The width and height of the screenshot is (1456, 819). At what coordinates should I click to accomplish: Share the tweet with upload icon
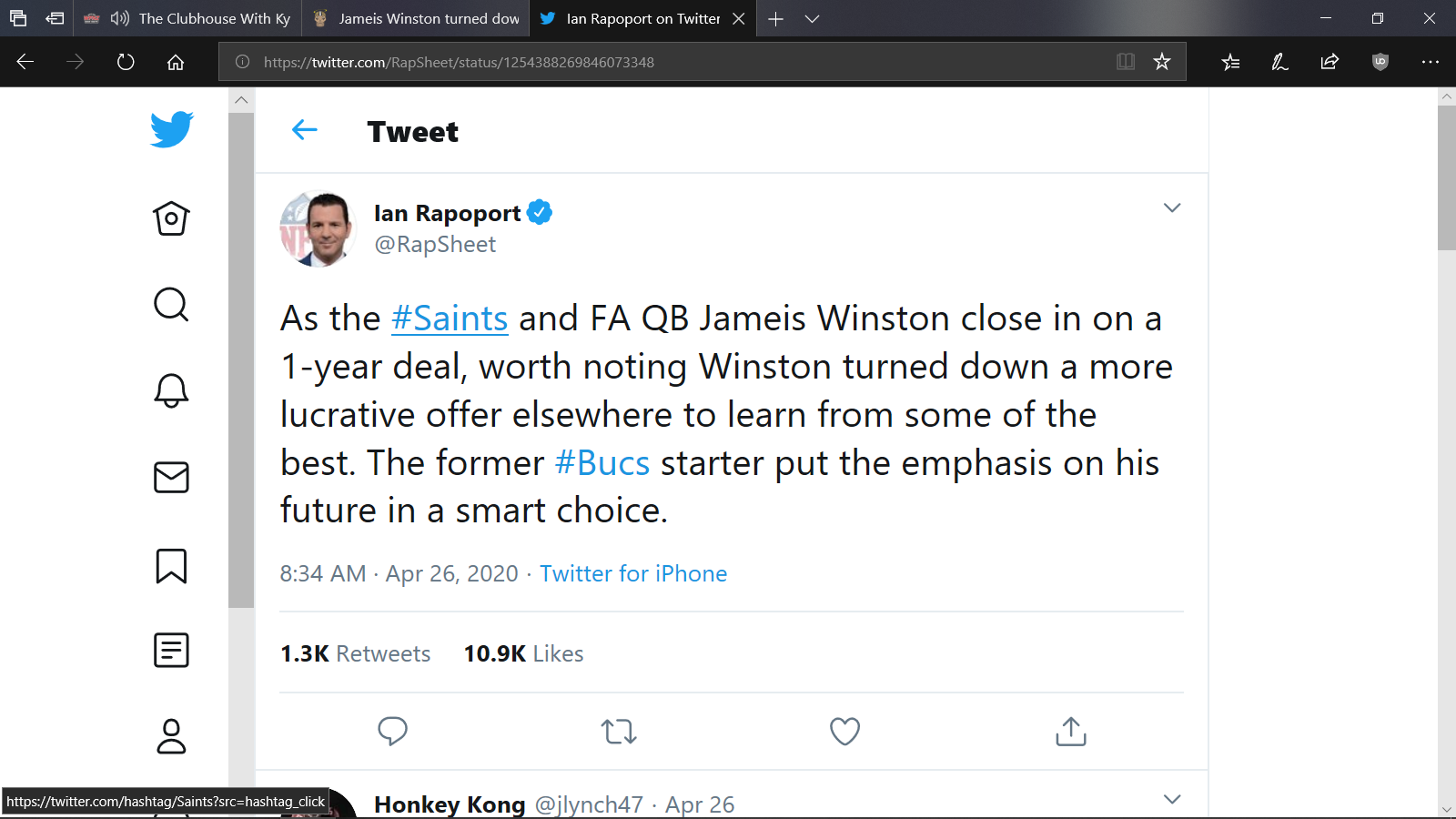click(1071, 732)
